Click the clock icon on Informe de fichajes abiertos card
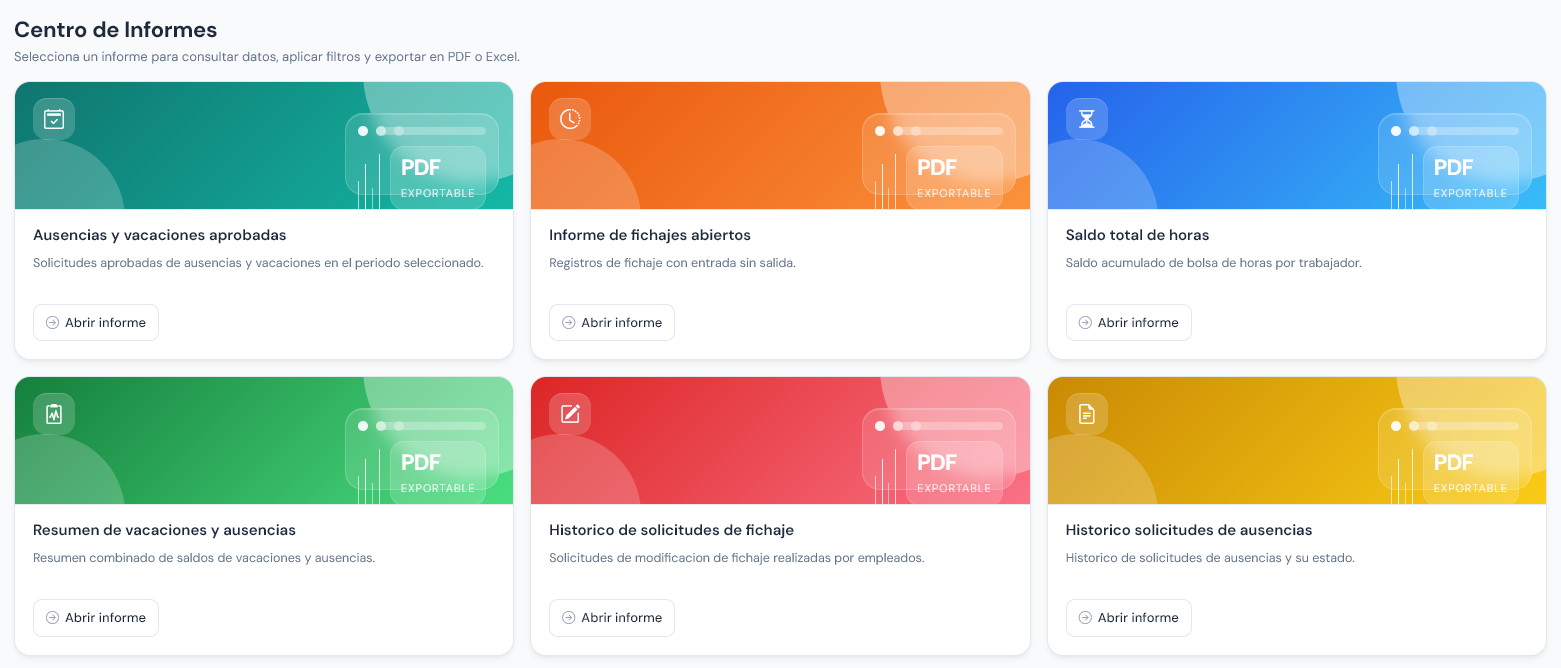Viewport: 1561px width, 668px height. (570, 119)
